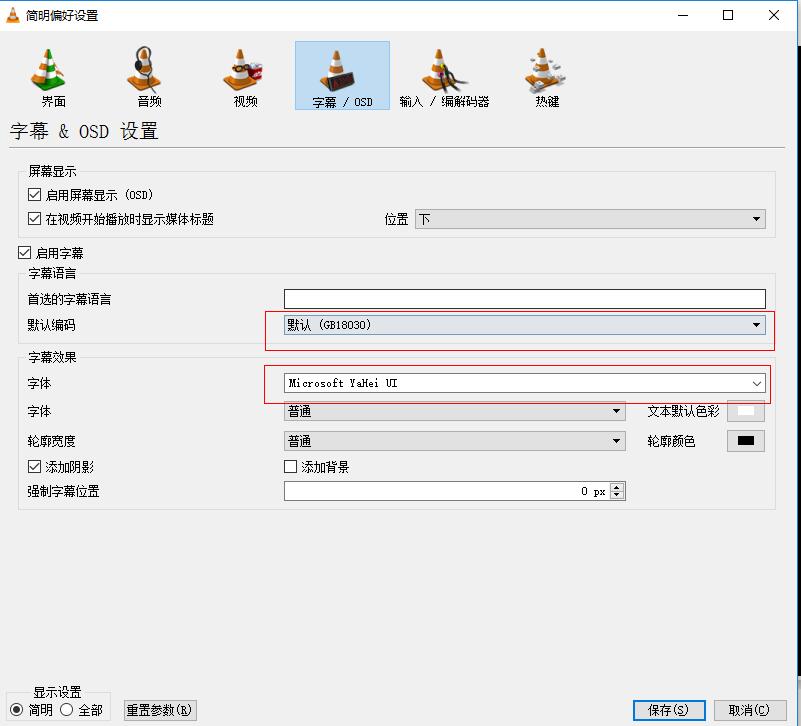Open the 输入 / 编解码器 settings icon
Screen dimensions: 801x726
tap(444, 76)
